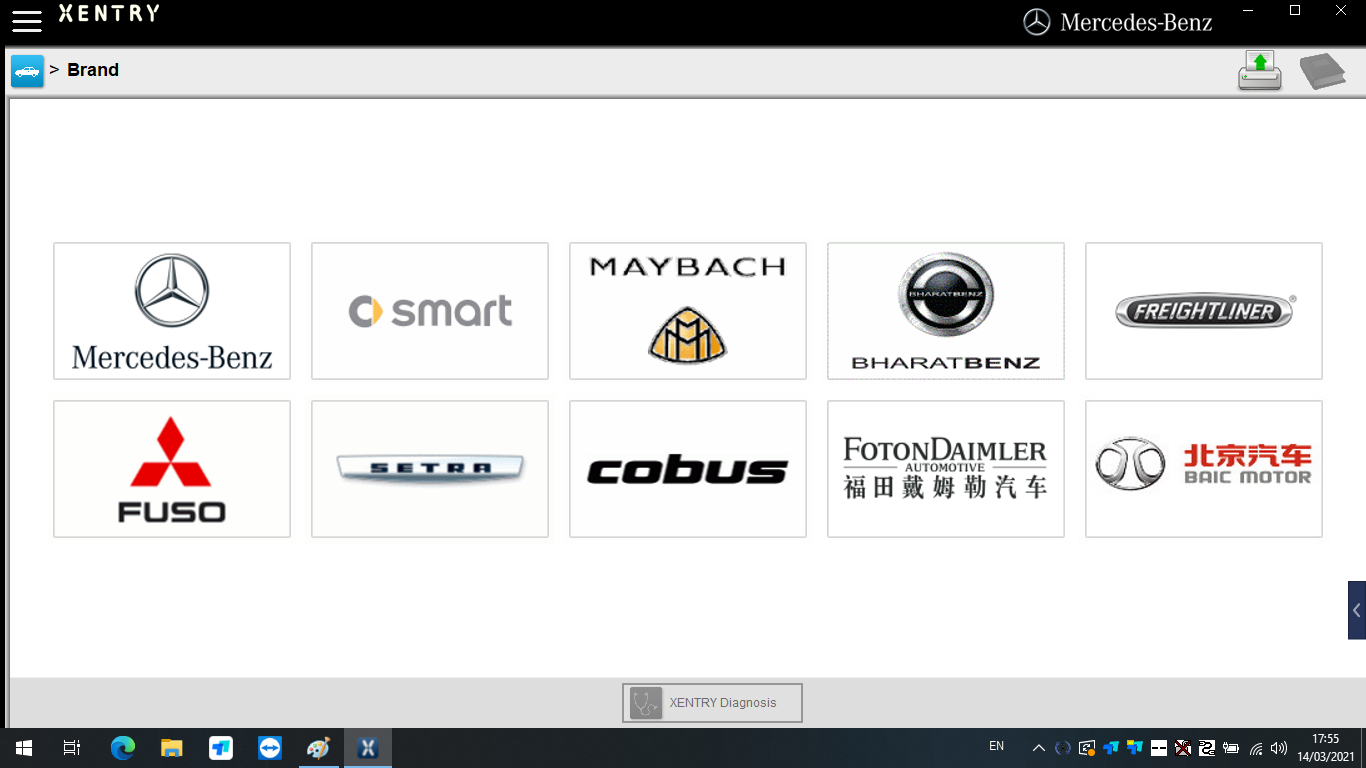Screen dimensions: 1366x768
Task: Open File Explorer from taskbar
Action: click(171, 748)
